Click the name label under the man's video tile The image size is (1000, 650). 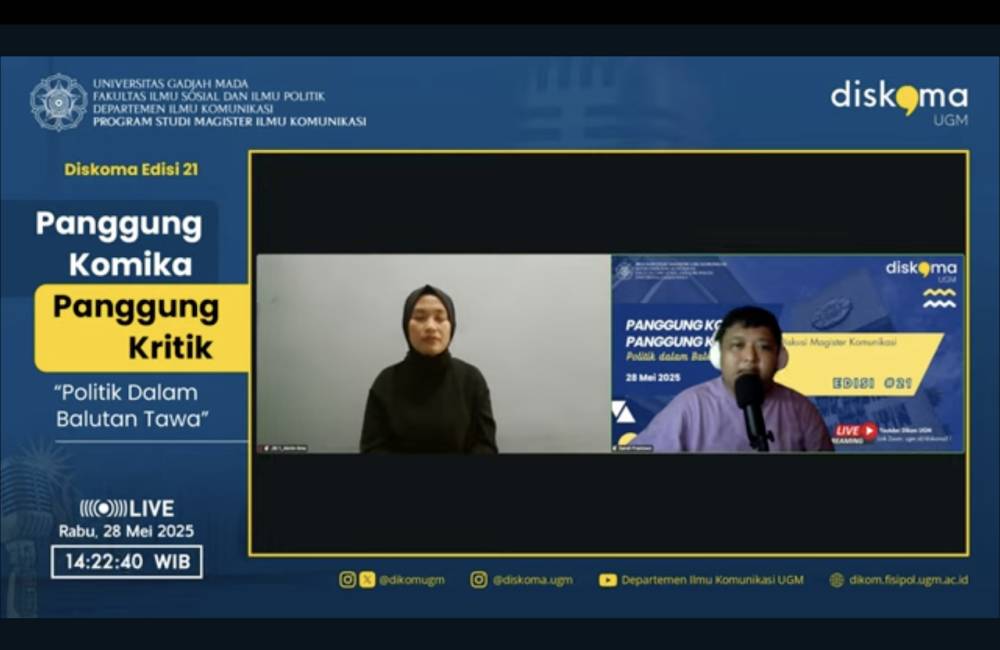pyautogui.click(x=633, y=448)
